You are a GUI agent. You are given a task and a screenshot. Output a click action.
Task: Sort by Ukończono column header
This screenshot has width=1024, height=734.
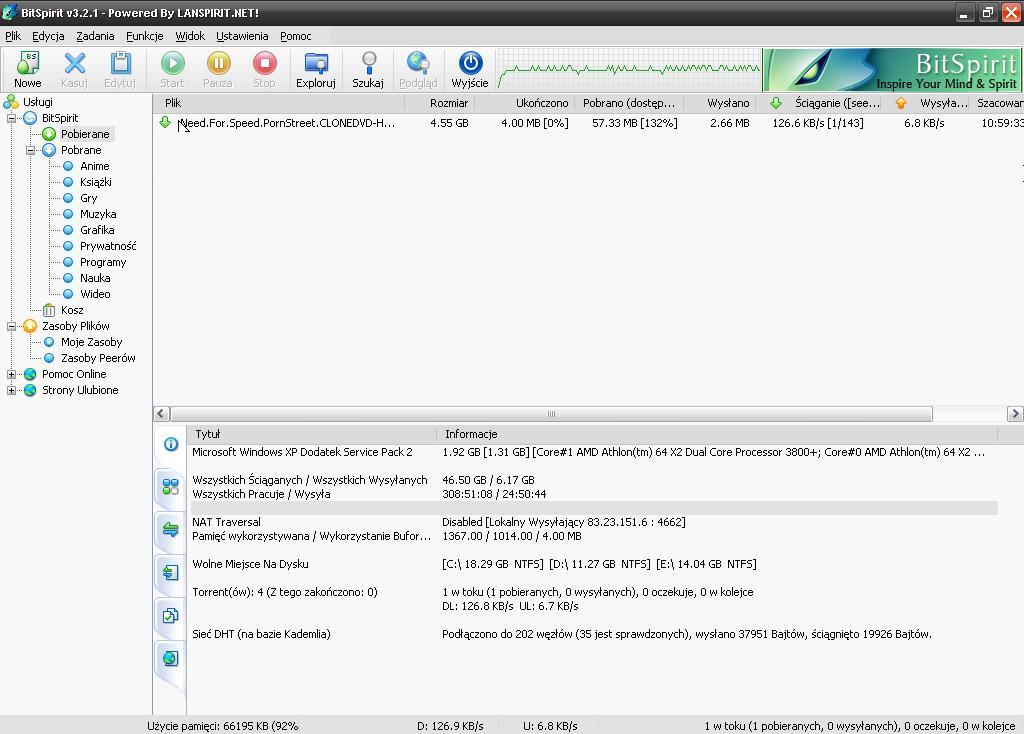tap(525, 103)
